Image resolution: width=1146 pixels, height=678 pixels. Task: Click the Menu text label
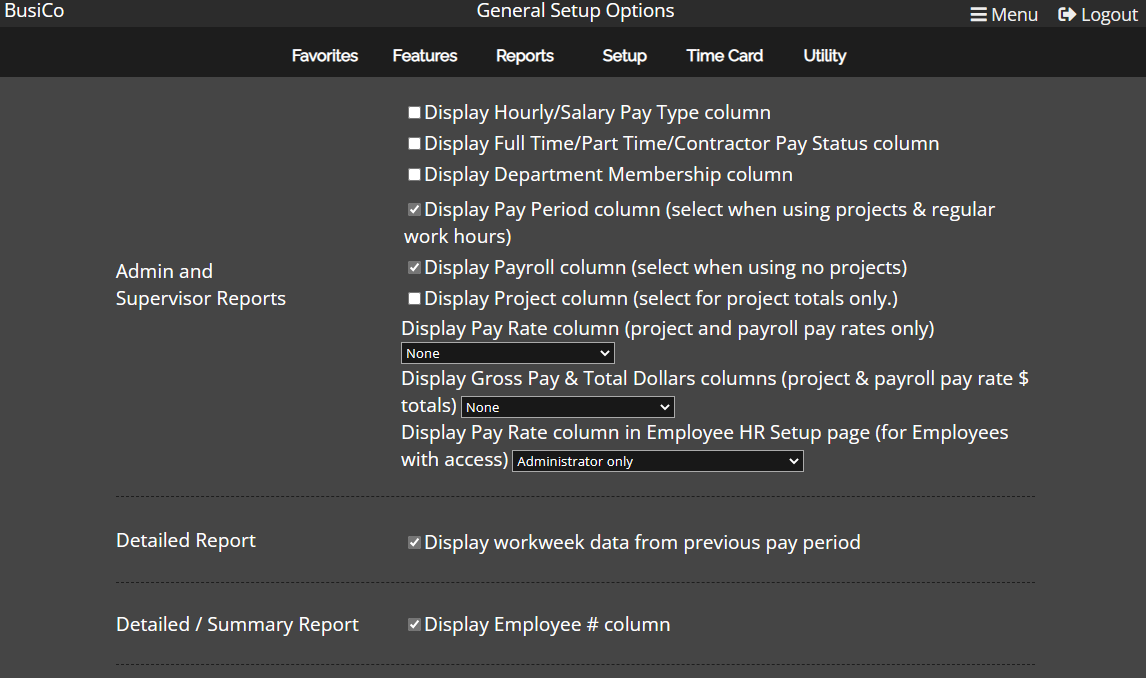(x=1014, y=15)
